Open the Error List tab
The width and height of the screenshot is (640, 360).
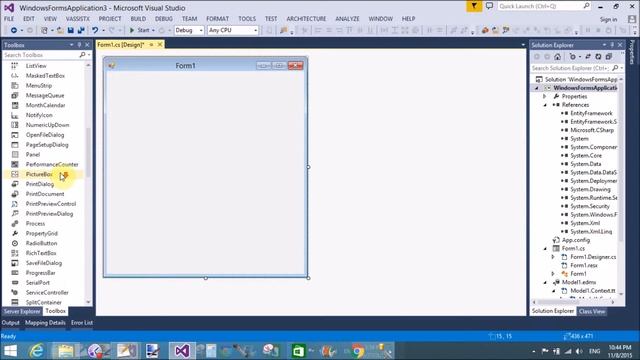(82, 323)
